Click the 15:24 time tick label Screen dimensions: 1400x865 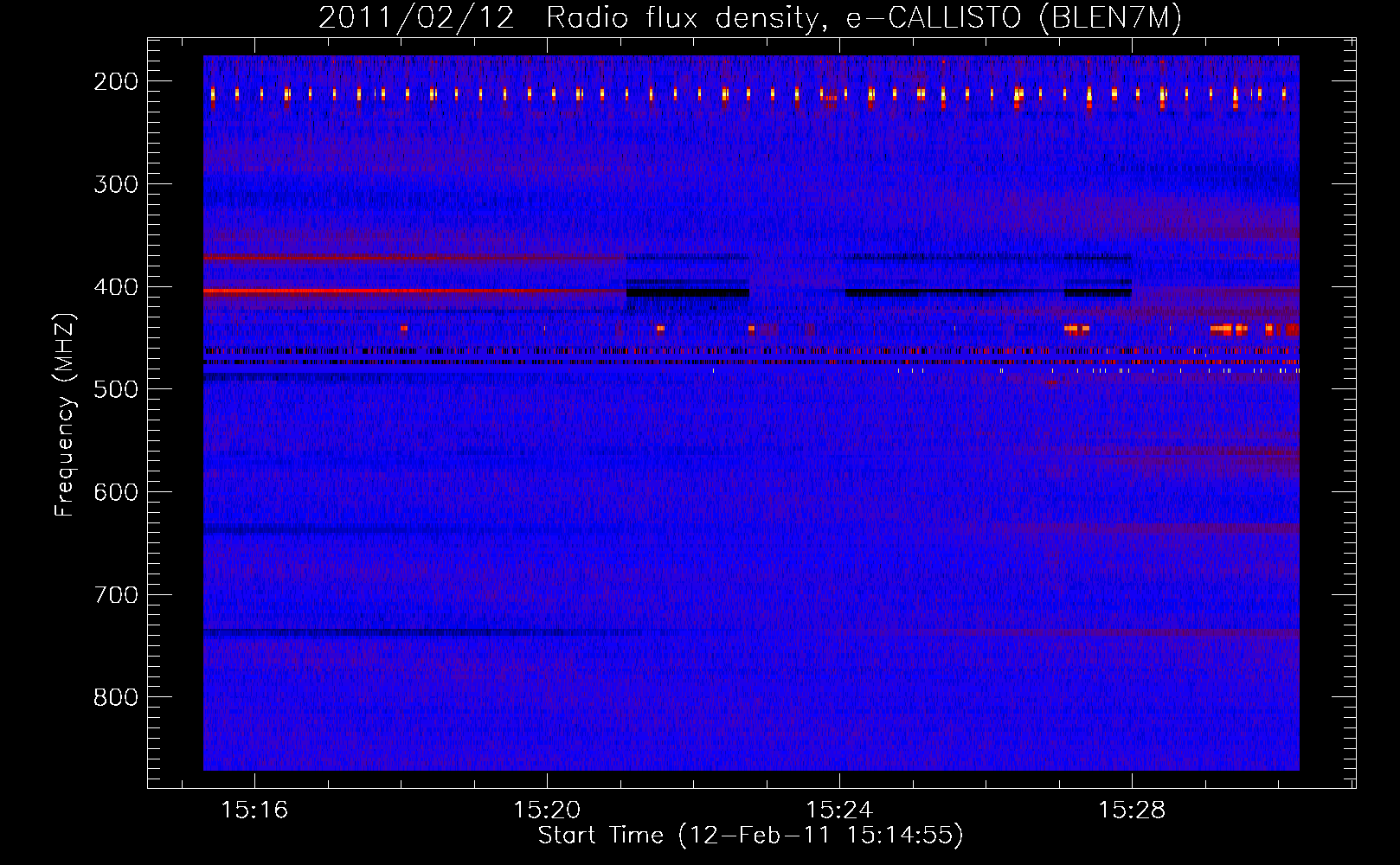tap(839, 810)
